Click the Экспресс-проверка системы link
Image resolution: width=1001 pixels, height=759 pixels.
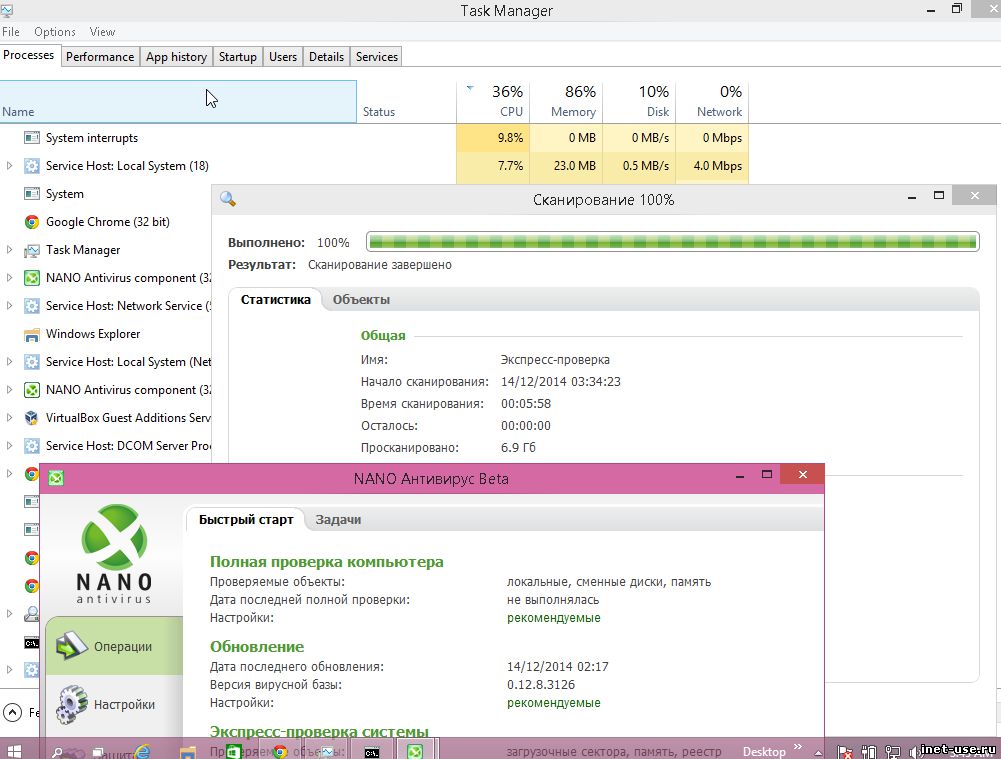[319, 732]
